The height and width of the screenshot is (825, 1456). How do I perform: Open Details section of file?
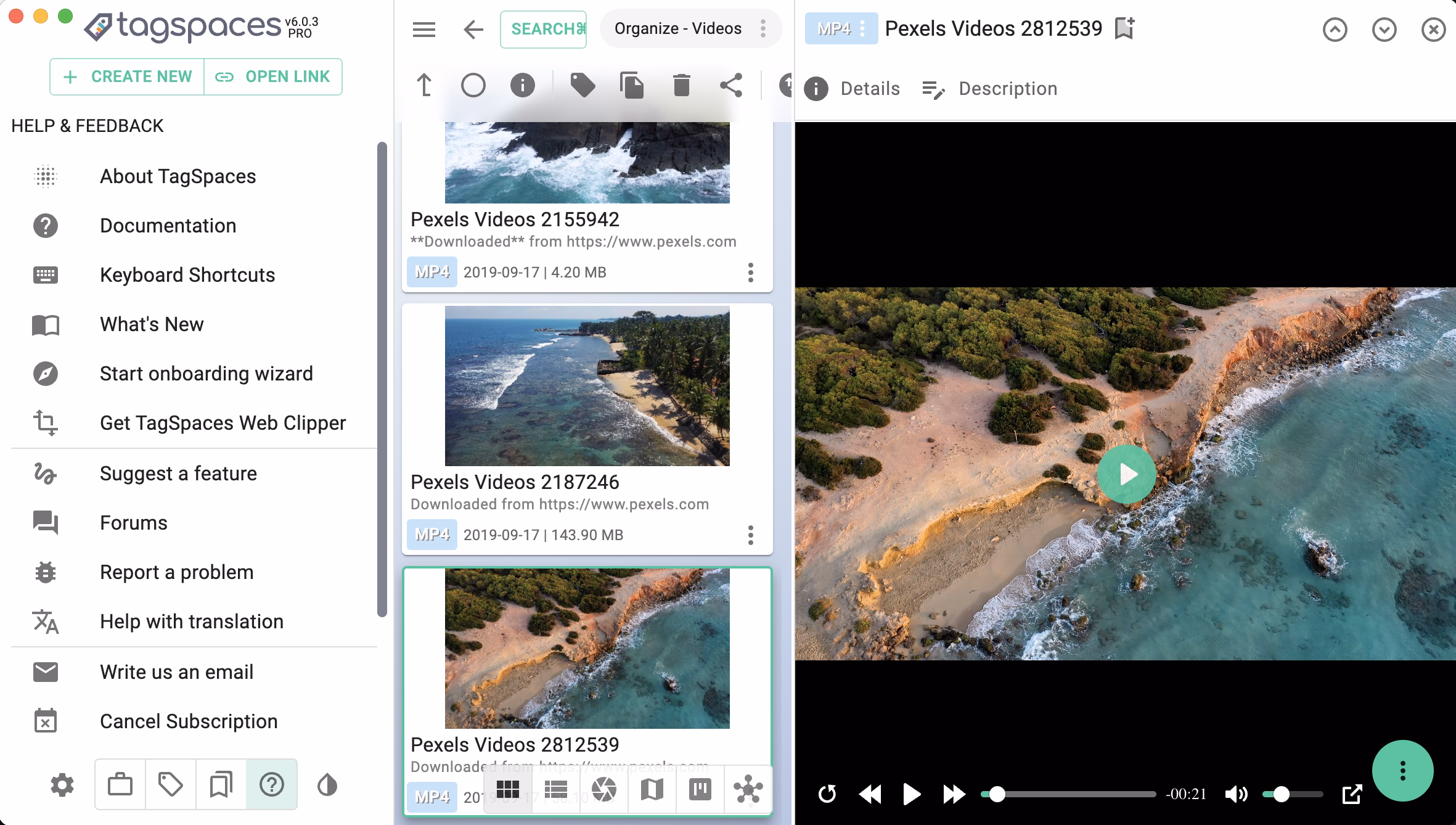[x=853, y=89]
